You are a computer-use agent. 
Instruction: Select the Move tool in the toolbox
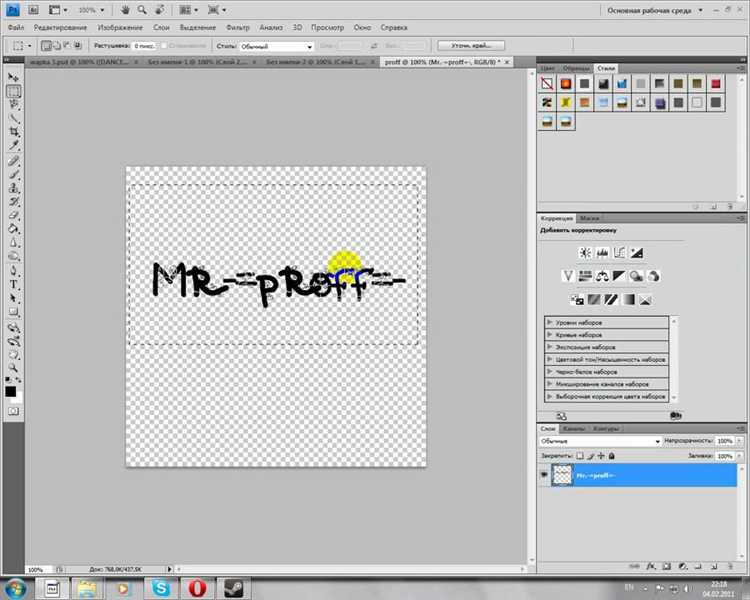(x=14, y=77)
